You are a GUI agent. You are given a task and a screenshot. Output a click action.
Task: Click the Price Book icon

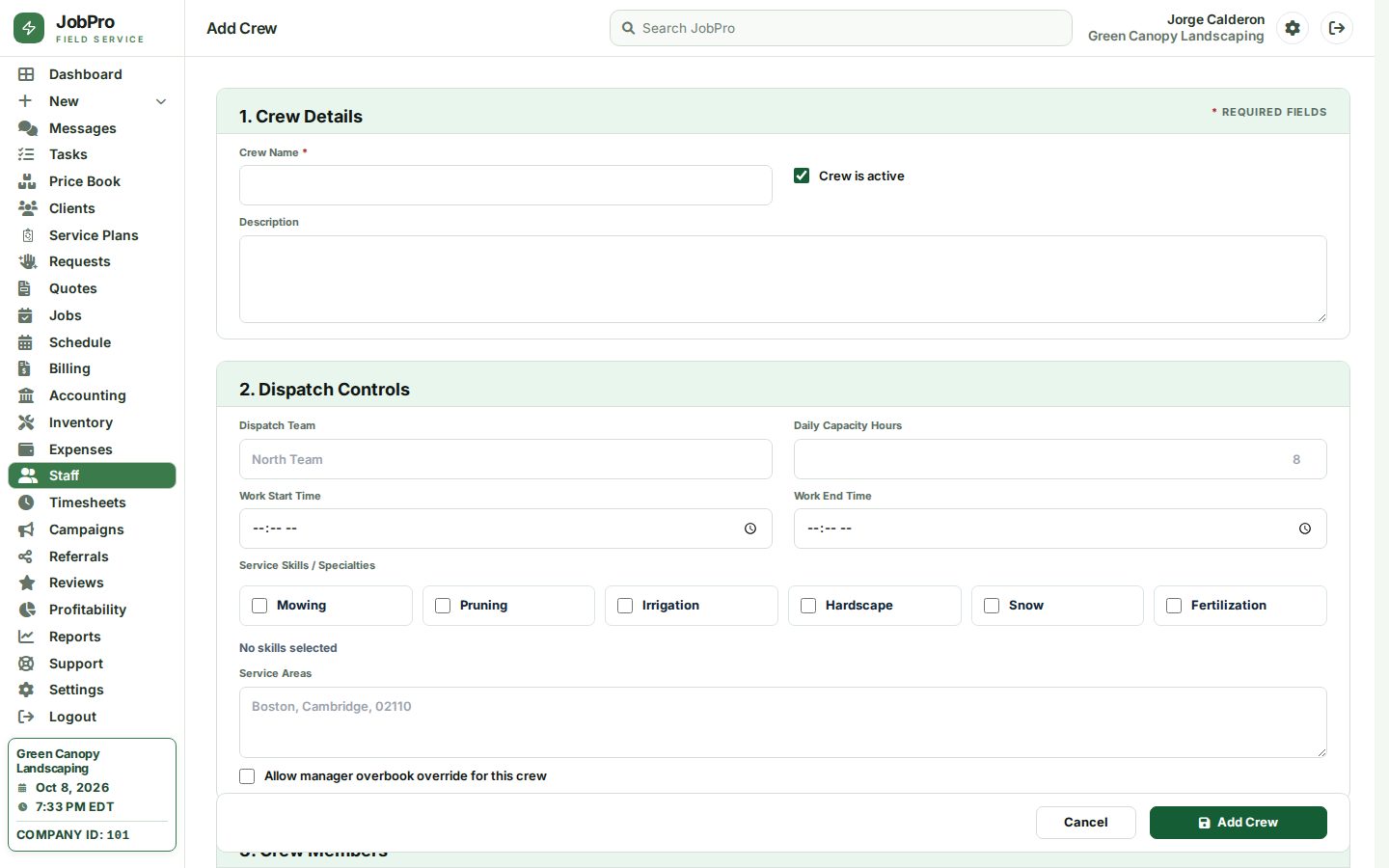coord(27,181)
